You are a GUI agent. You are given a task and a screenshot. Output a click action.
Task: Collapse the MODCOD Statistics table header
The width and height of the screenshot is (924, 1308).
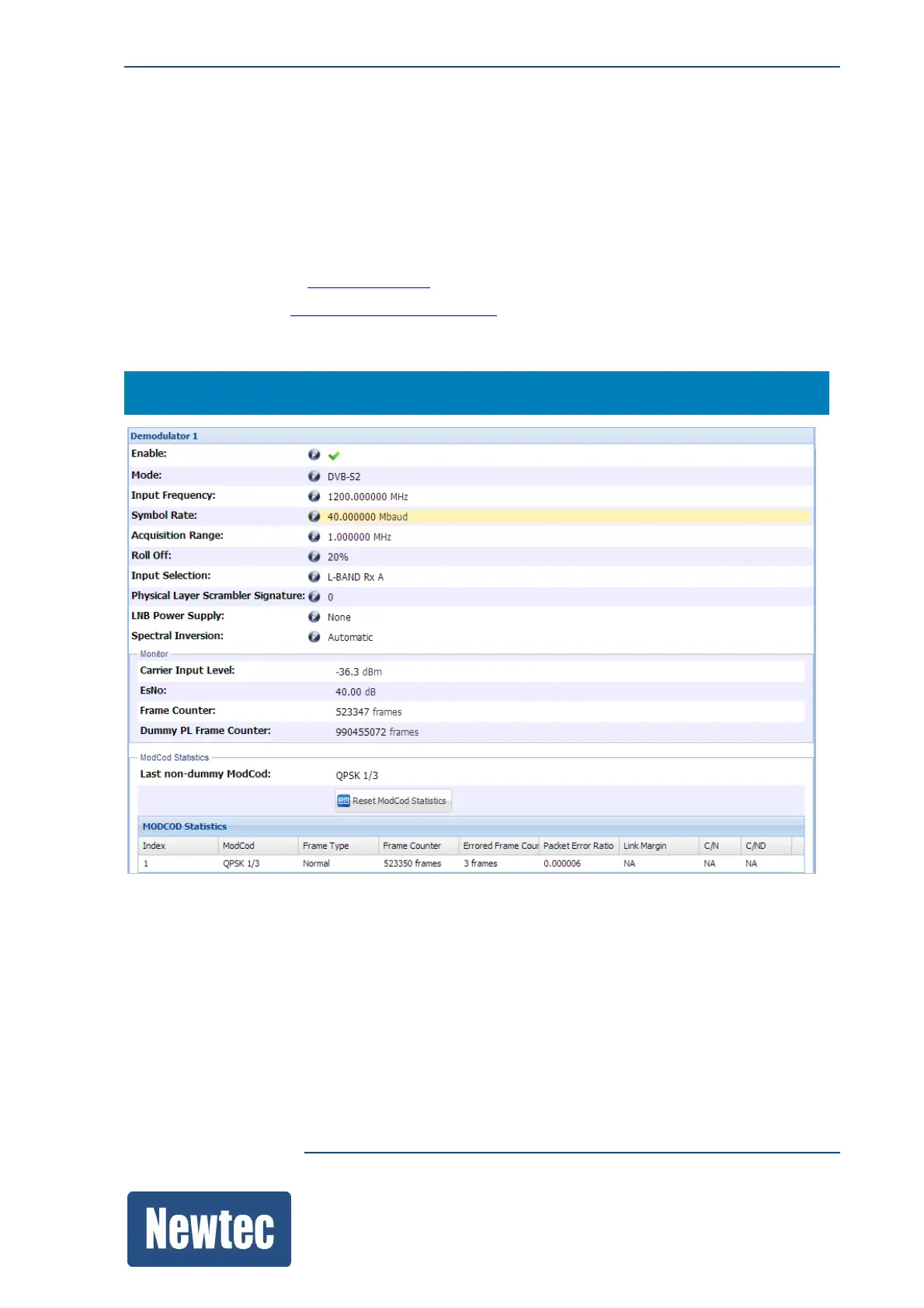[471, 826]
